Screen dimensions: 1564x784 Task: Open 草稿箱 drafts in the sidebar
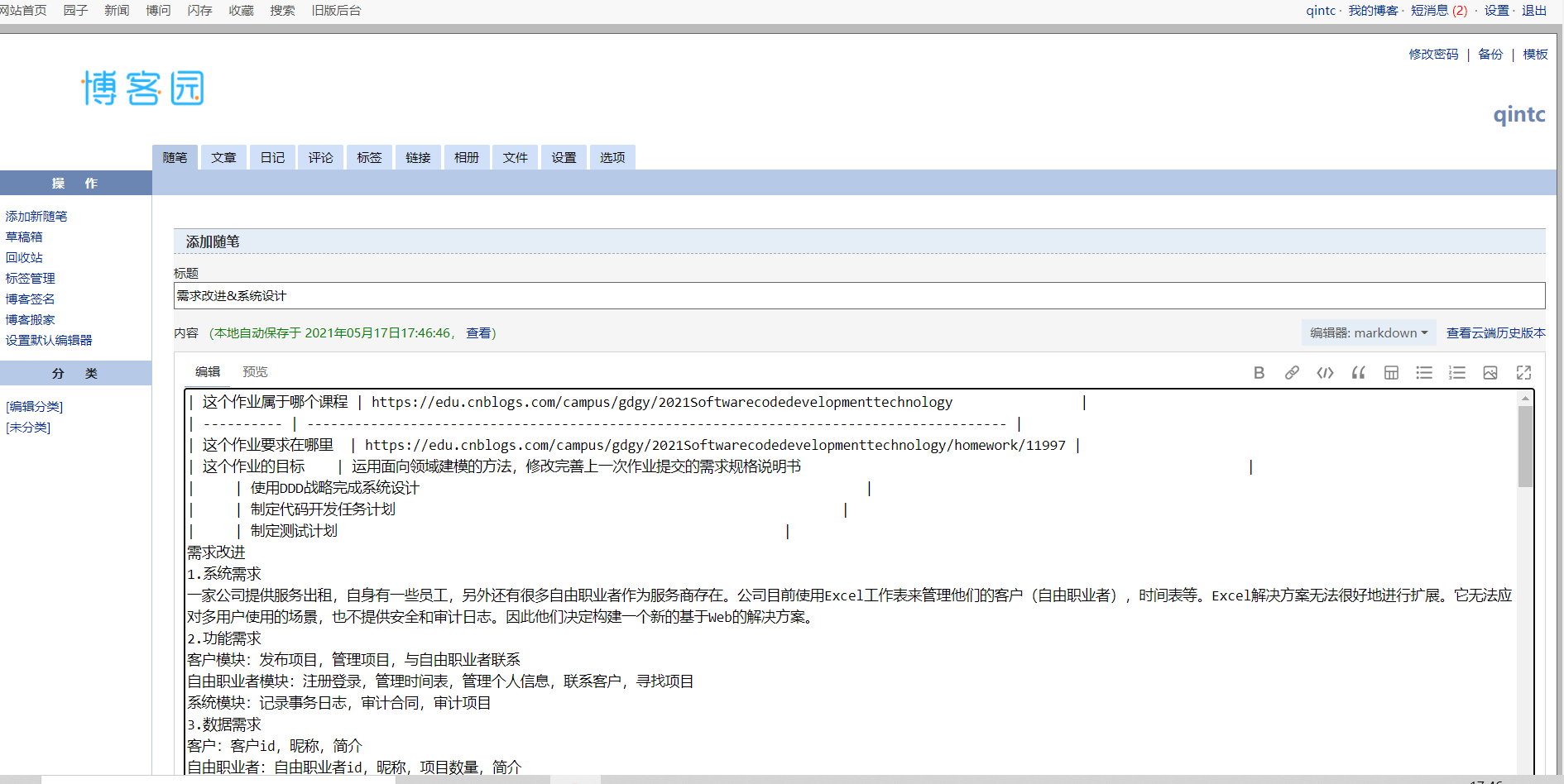(24, 237)
